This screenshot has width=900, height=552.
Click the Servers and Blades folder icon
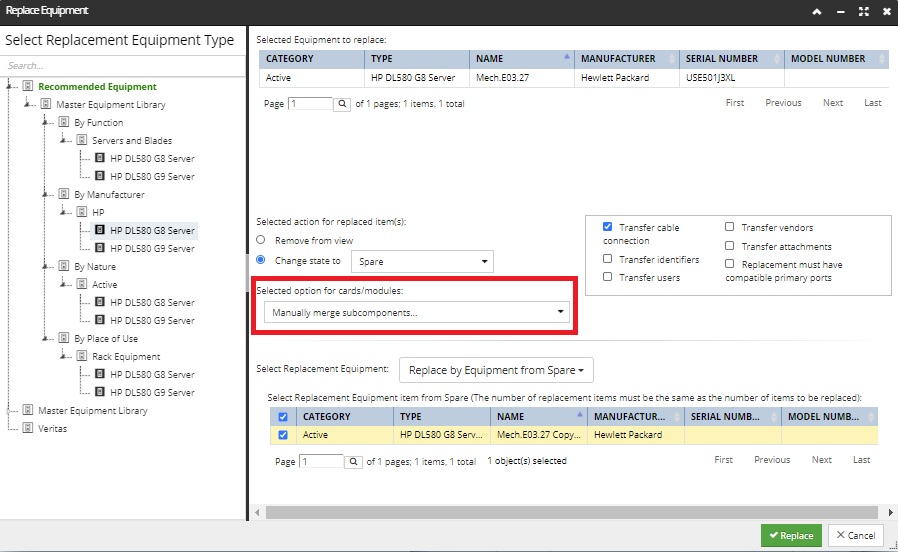pos(82,140)
